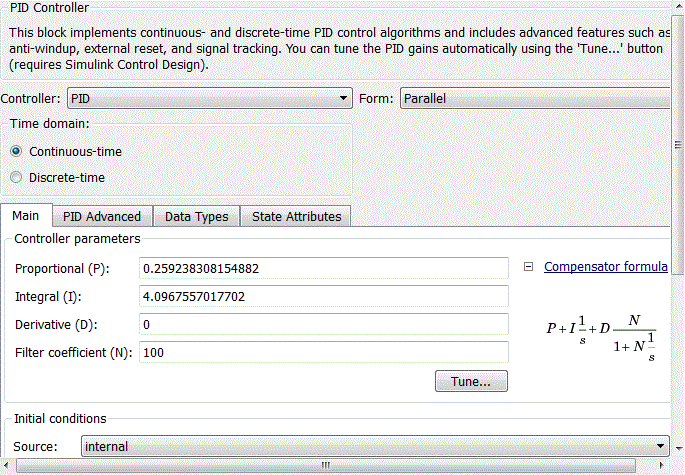The image size is (685, 475).
Task: Open the State Attributes tab
Action: (x=296, y=216)
